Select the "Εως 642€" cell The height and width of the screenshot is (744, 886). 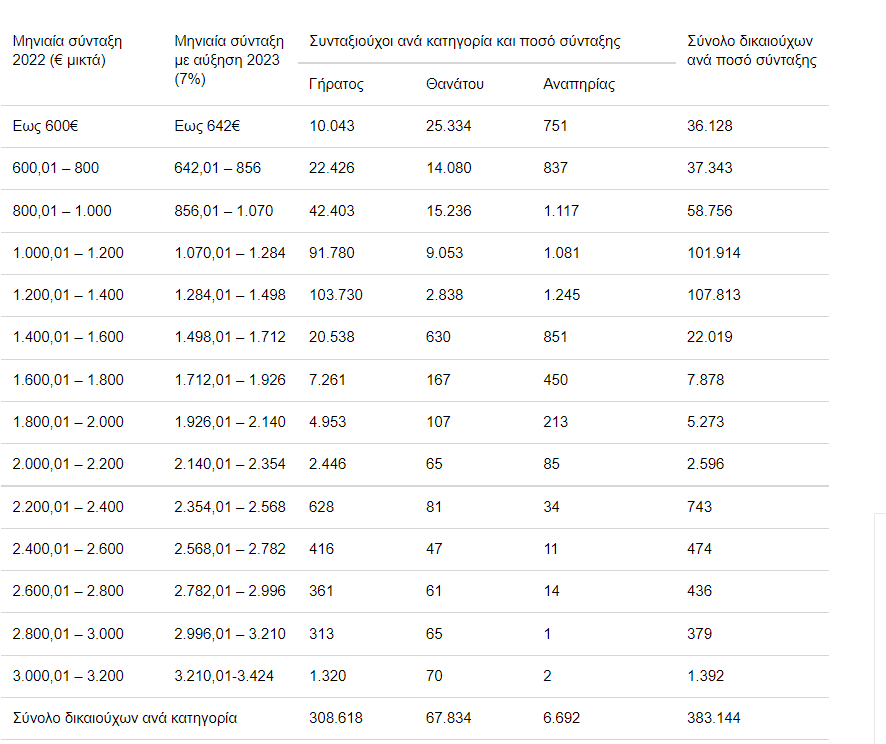(x=207, y=126)
